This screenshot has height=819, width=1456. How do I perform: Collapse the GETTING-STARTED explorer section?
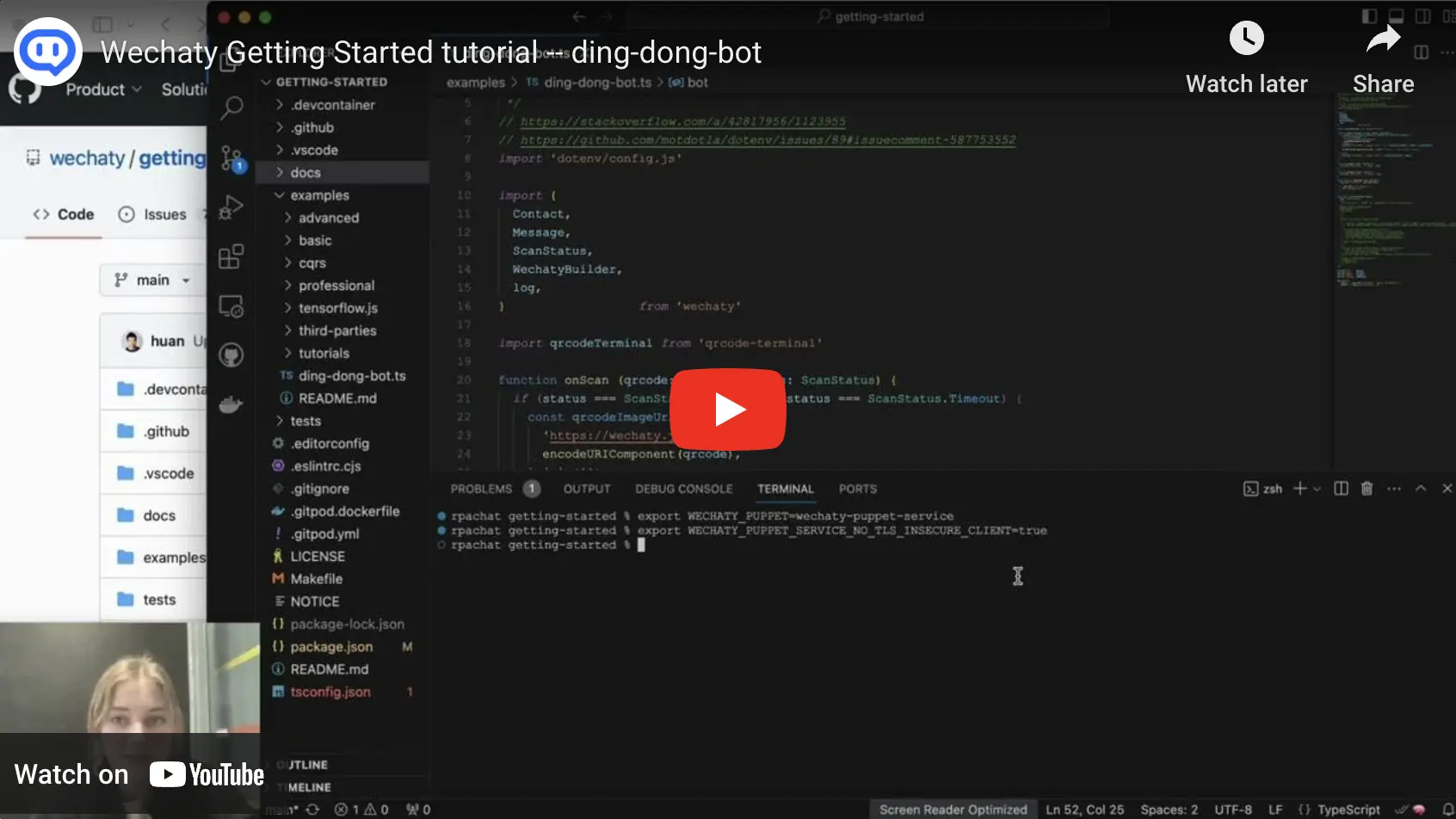coord(331,82)
